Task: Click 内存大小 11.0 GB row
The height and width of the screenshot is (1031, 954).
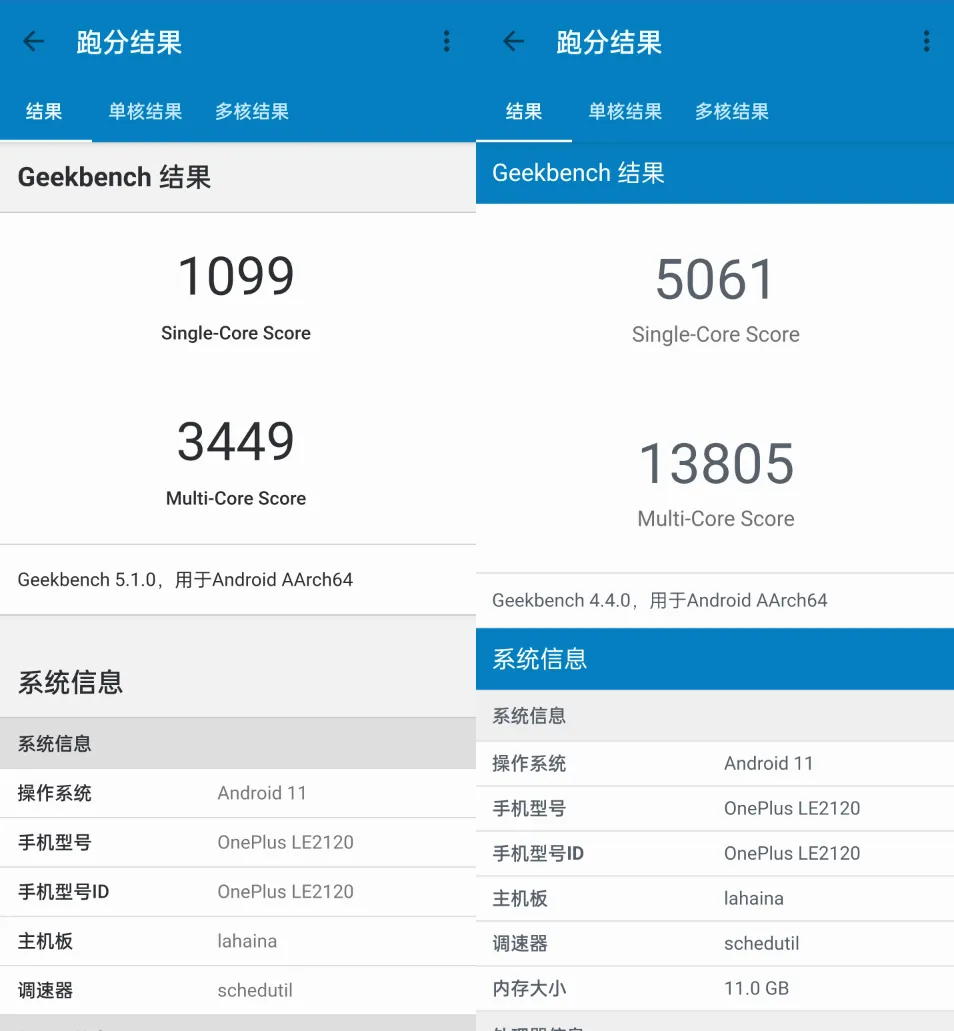Action: [x=715, y=988]
